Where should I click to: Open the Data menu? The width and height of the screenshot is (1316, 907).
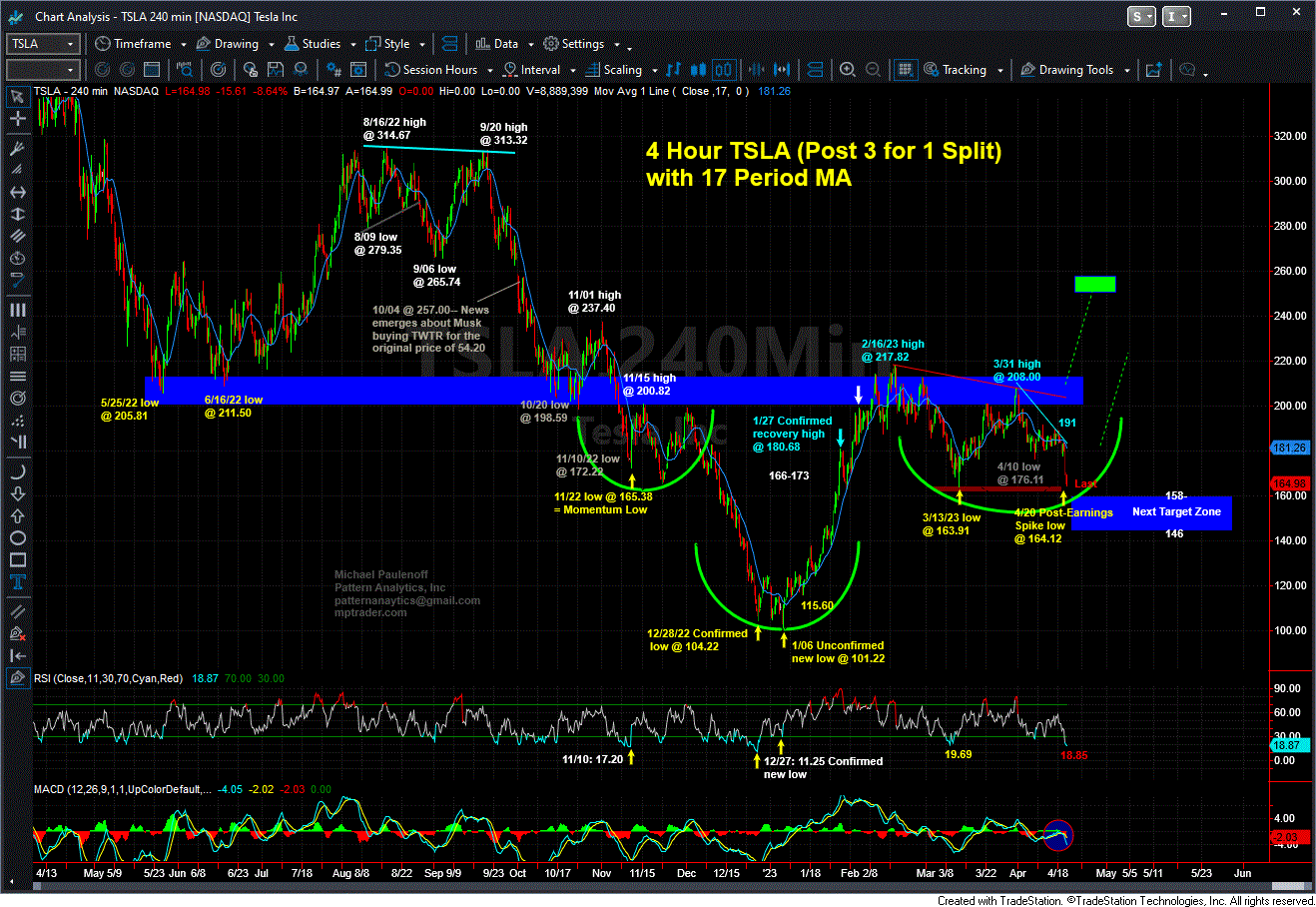click(497, 44)
